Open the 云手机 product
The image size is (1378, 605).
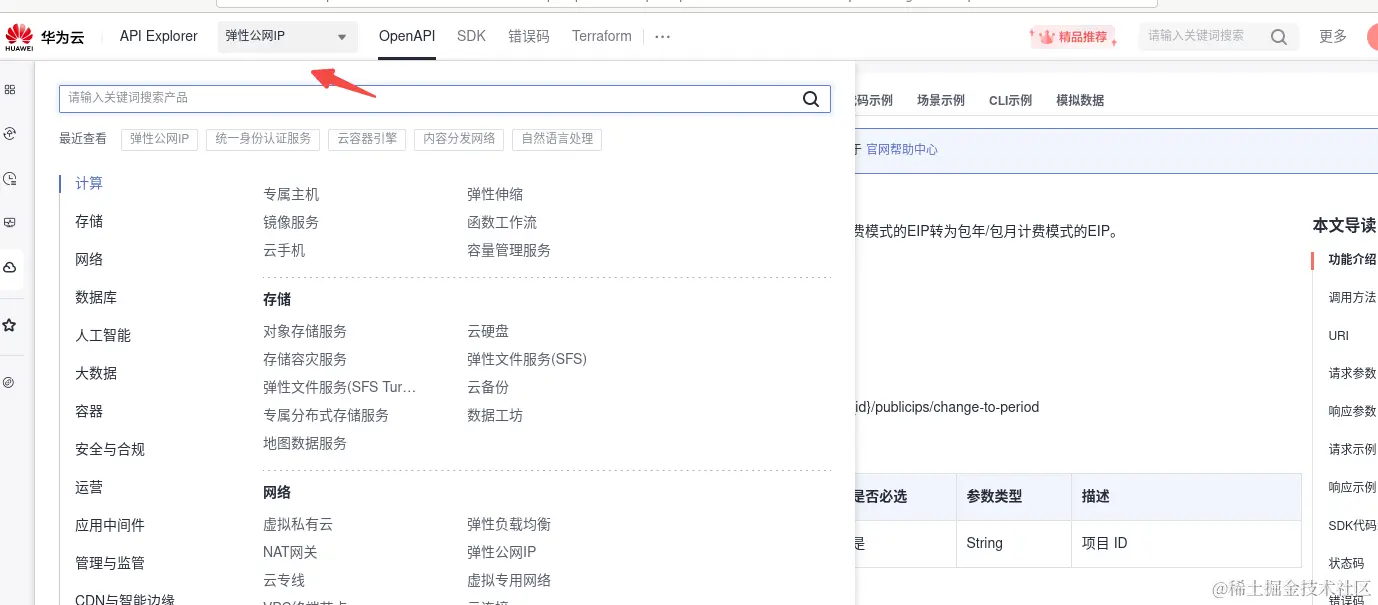(x=284, y=250)
